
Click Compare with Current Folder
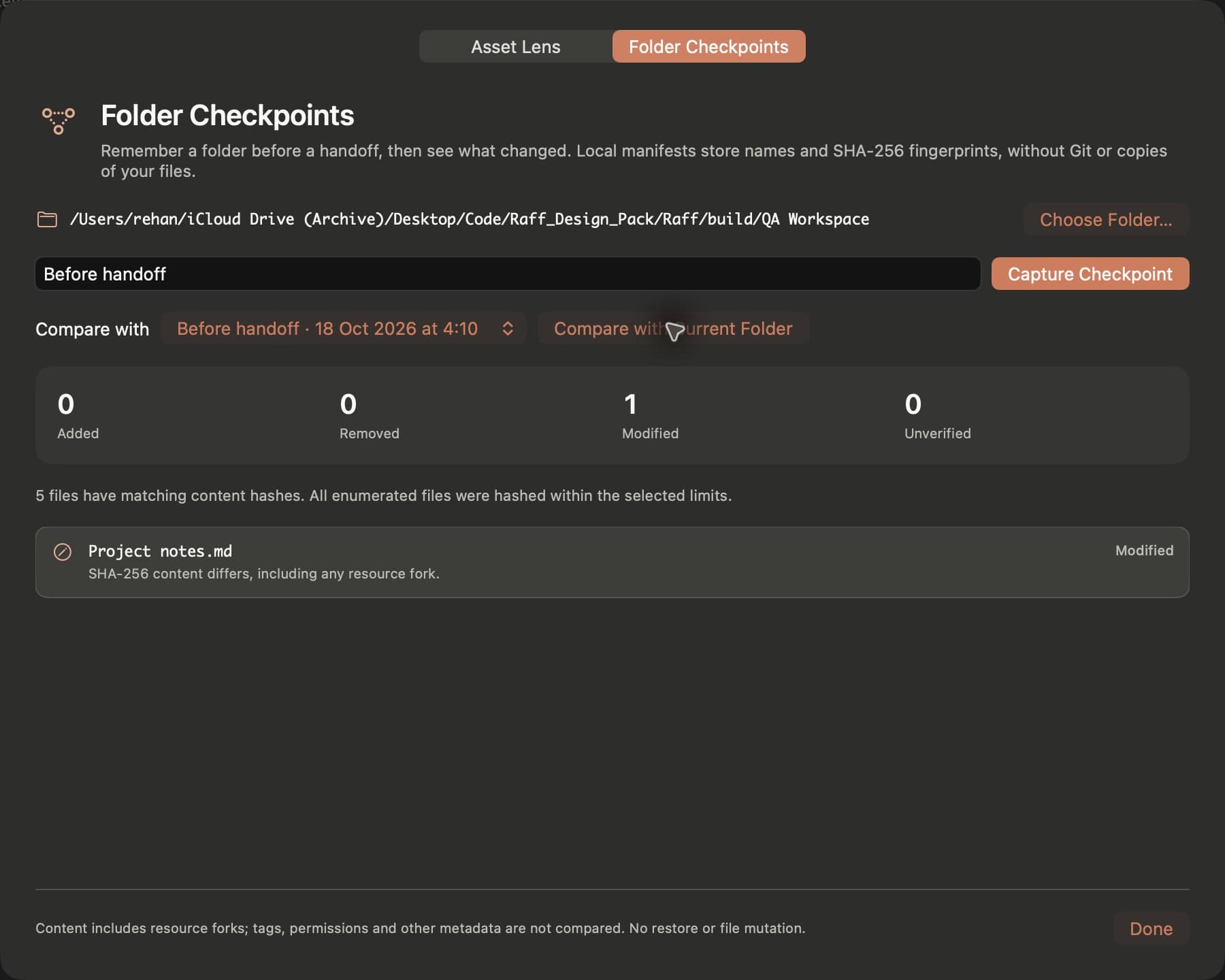(673, 329)
